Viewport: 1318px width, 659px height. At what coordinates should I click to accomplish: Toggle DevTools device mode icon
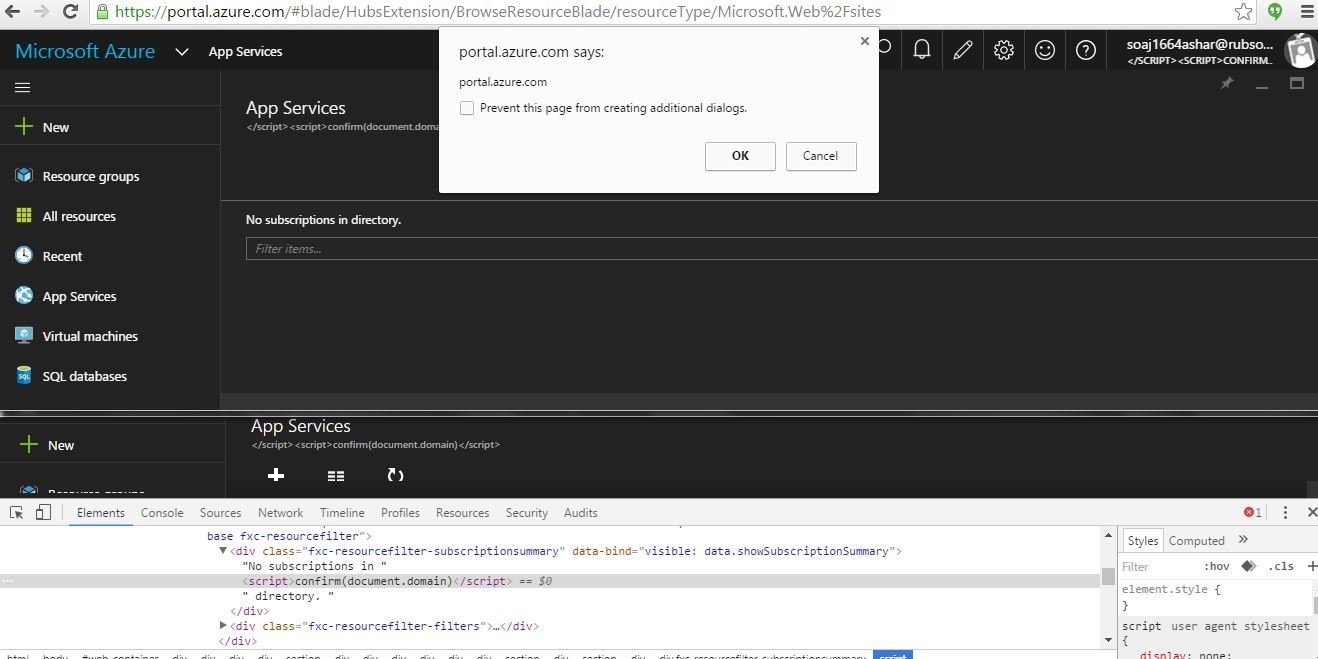[x=43, y=512]
